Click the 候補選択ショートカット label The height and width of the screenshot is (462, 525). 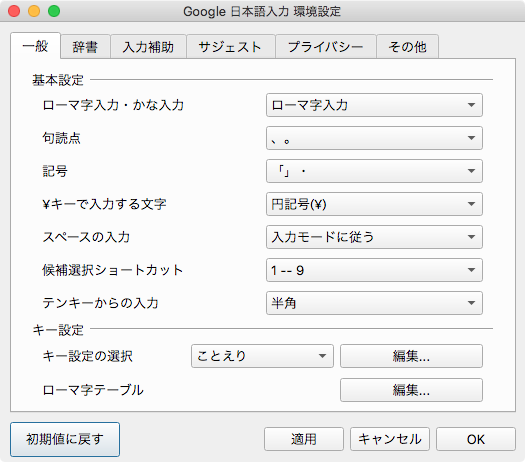pyautogui.click(x=113, y=270)
